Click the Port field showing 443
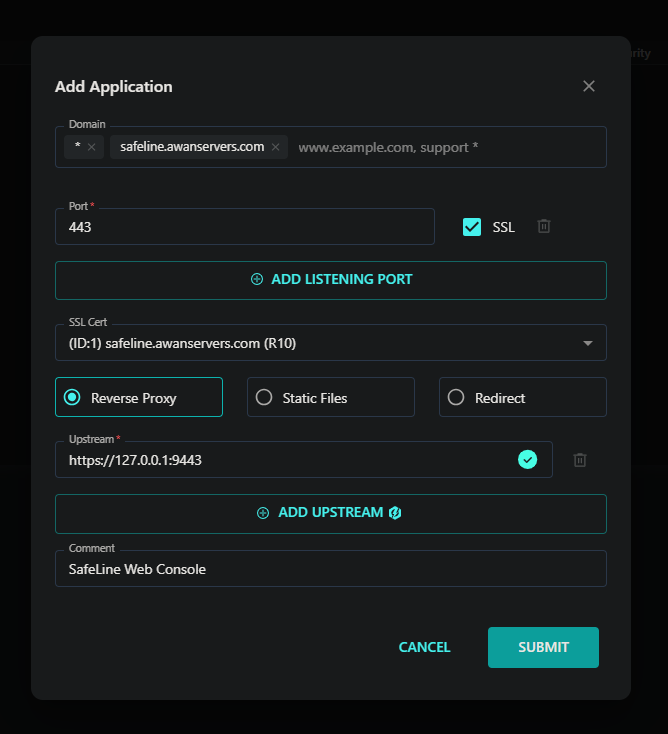 click(x=245, y=227)
